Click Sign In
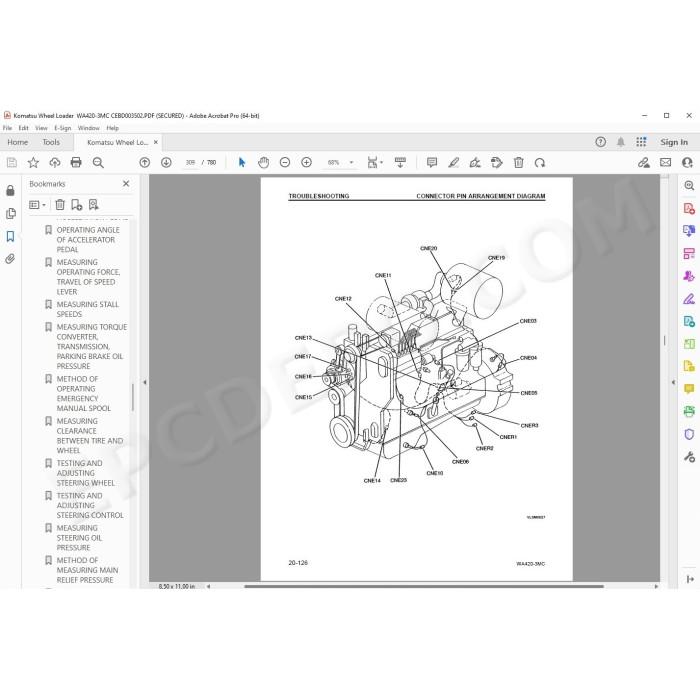Image resolution: width=700 pixels, height=700 pixels. (x=674, y=142)
